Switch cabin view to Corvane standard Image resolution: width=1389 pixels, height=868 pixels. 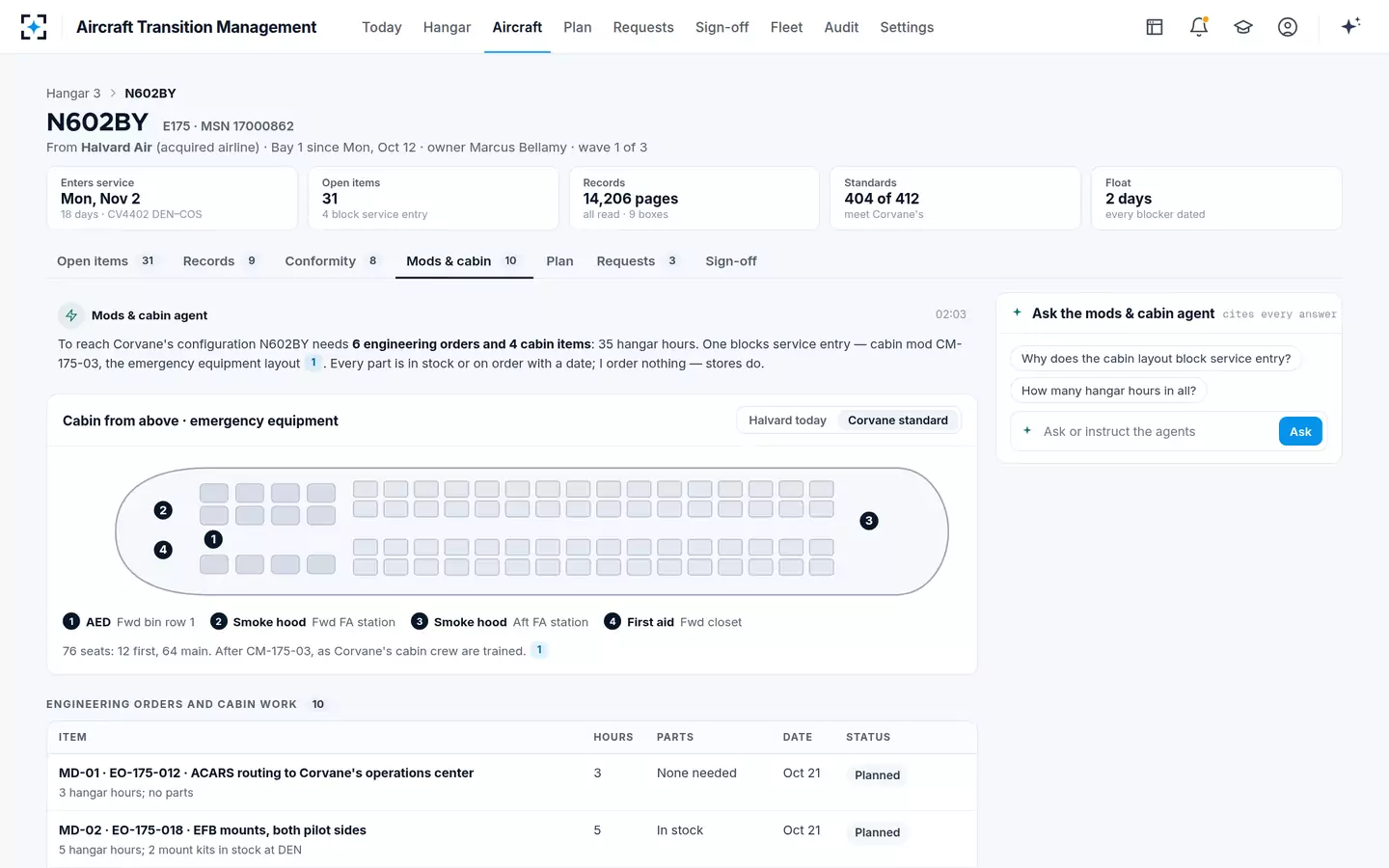pos(898,420)
